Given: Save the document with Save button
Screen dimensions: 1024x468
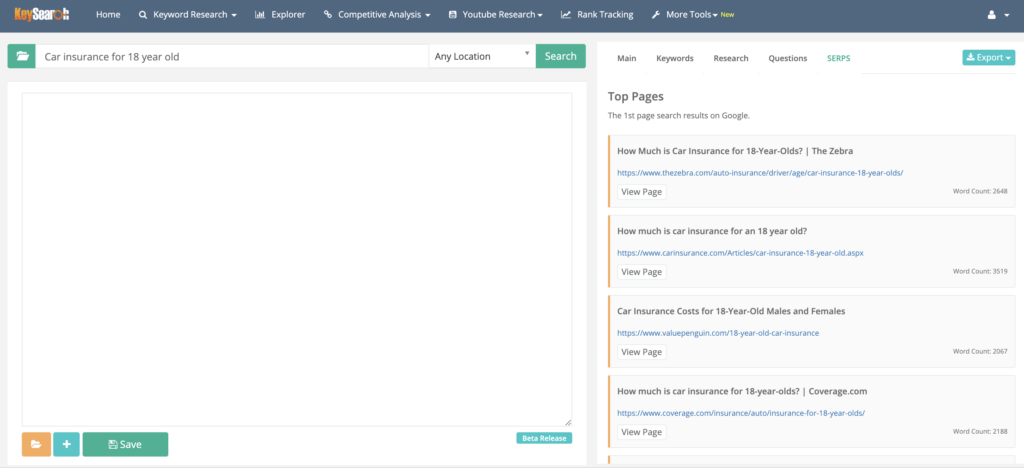Looking at the screenshot, I should tap(125, 445).
